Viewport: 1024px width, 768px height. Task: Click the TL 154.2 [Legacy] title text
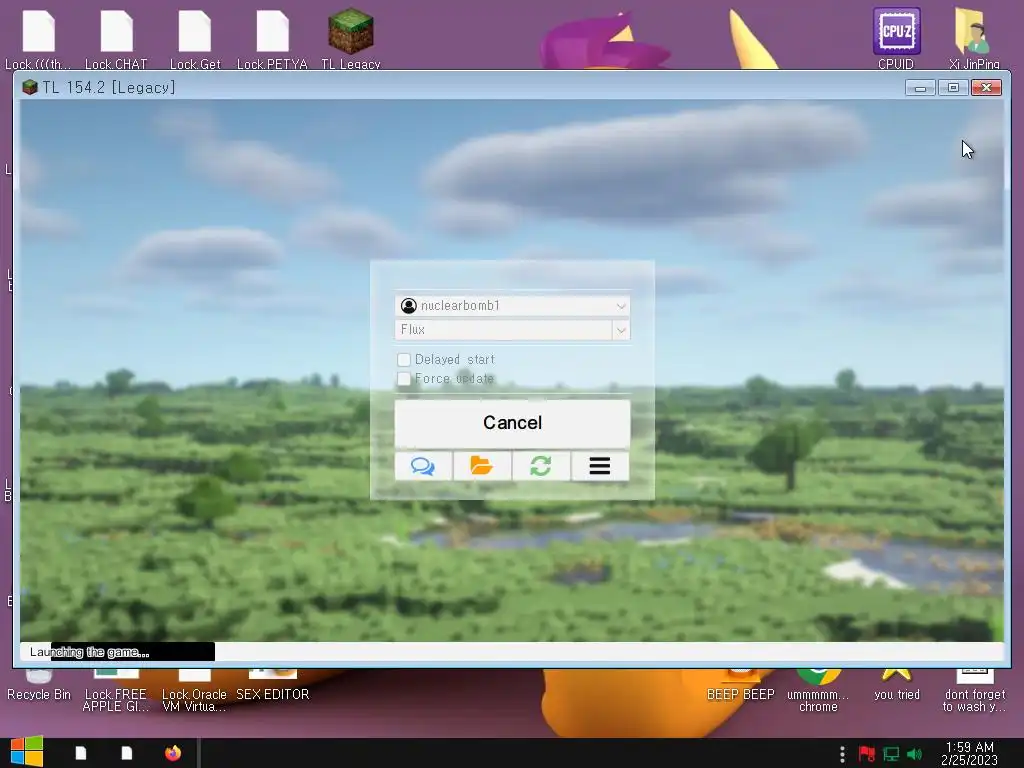[x=109, y=88]
